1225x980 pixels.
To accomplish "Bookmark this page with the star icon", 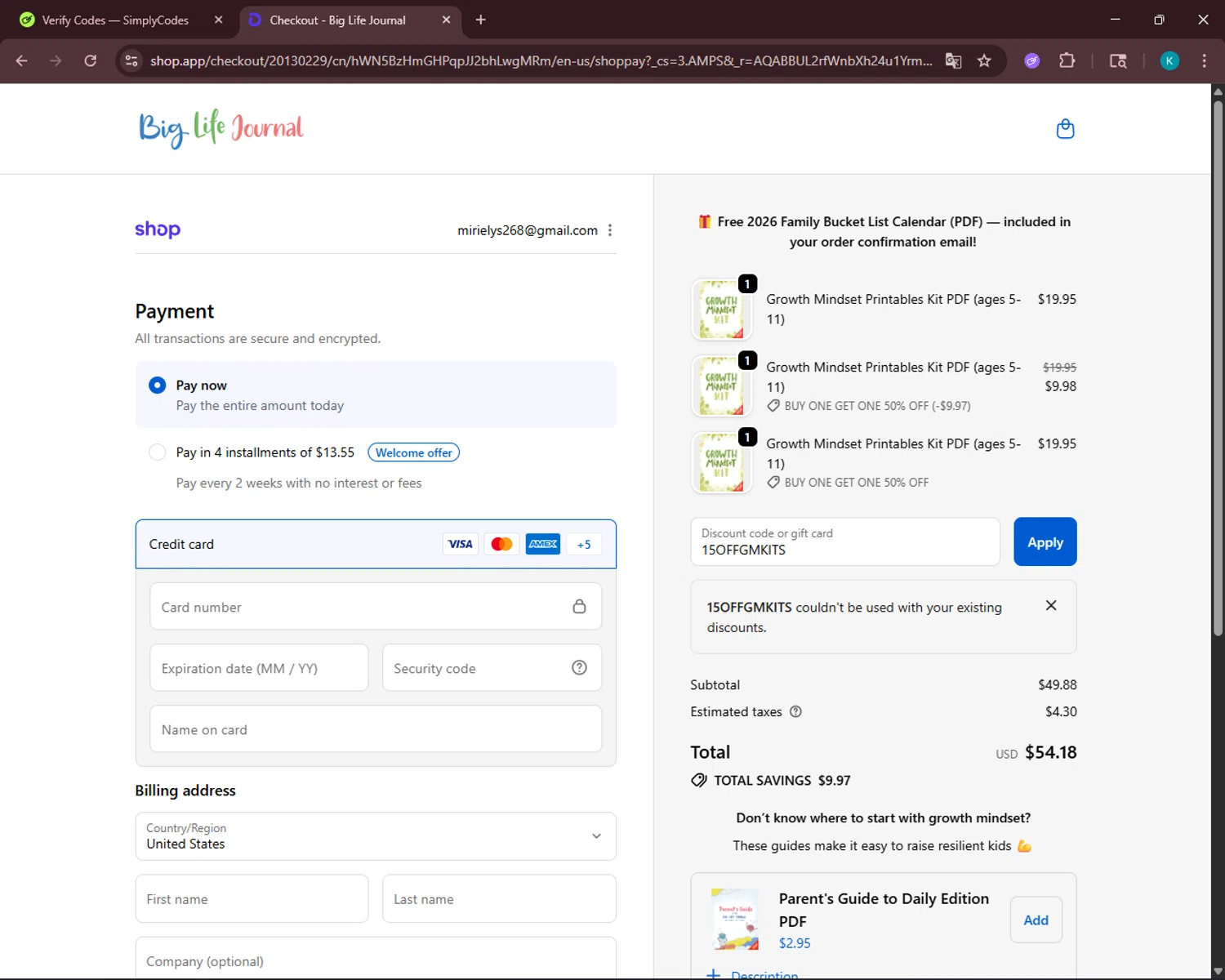I will click(x=984, y=60).
